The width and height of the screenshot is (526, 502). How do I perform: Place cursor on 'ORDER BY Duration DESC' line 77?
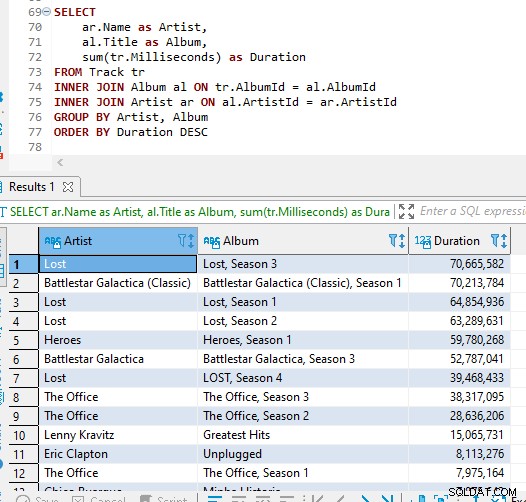coord(131,132)
